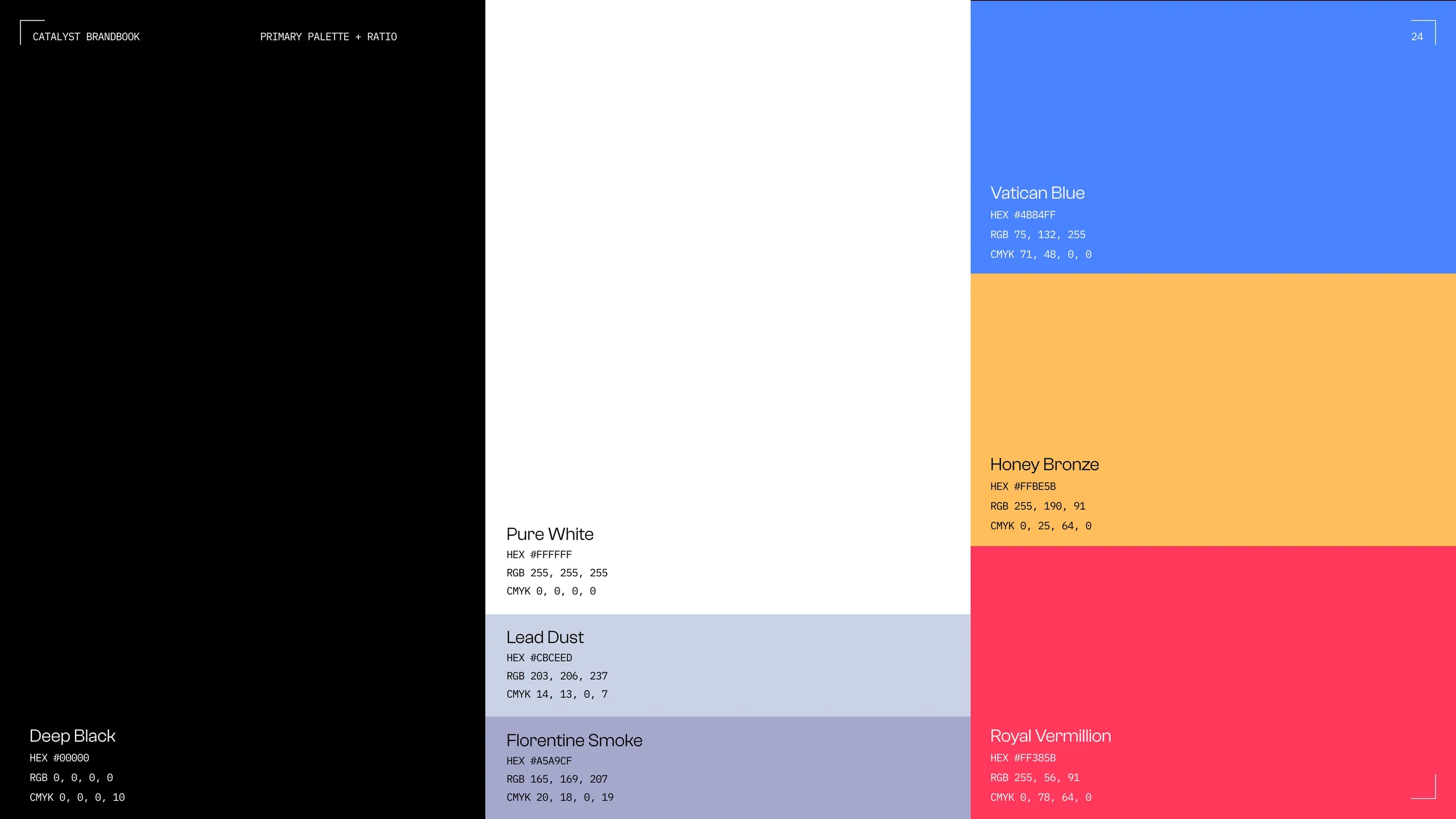Select the Florentine Smoke color name
The height and width of the screenshot is (819, 1456).
pos(574,741)
